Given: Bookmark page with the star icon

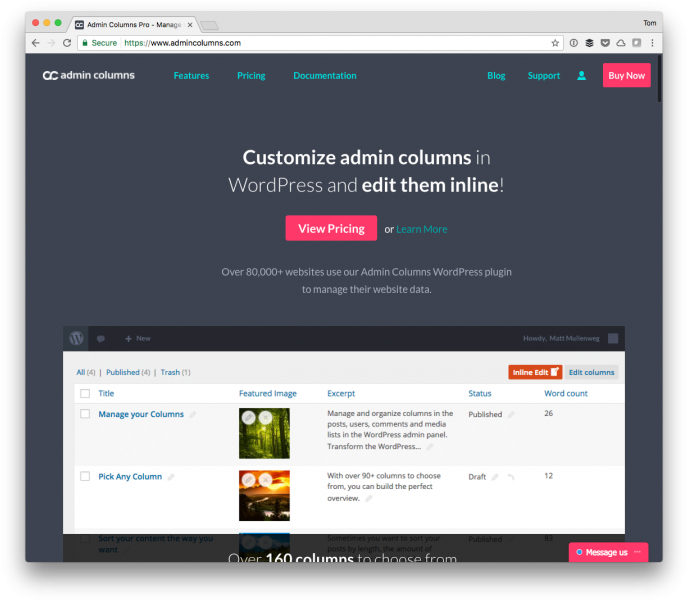Looking at the screenshot, I should [555, 43].
